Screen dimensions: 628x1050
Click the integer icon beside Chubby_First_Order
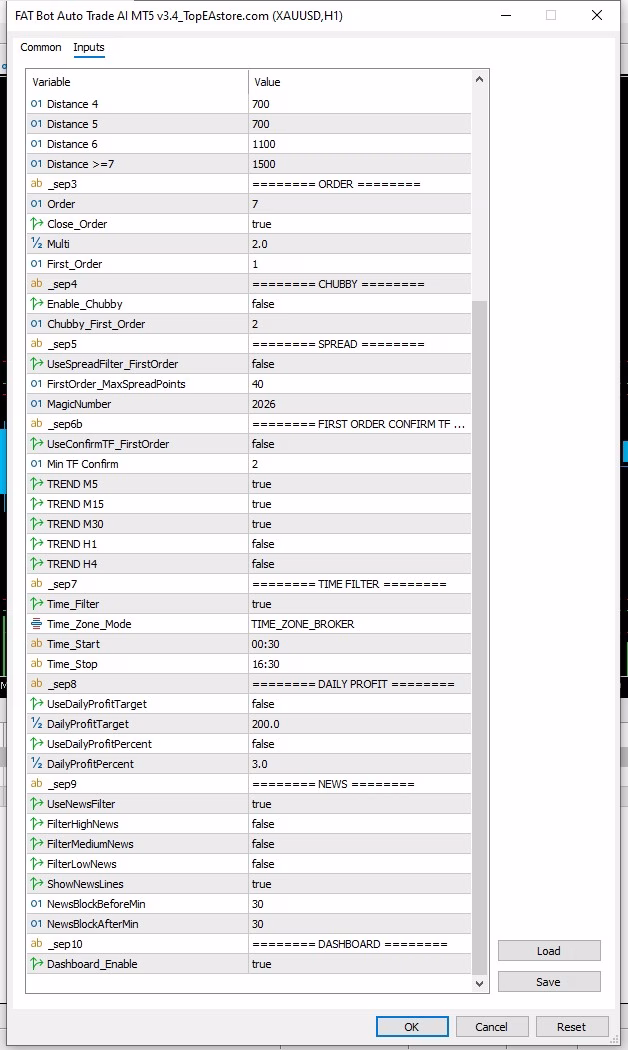pyautogui.click(x=36, y=324)
